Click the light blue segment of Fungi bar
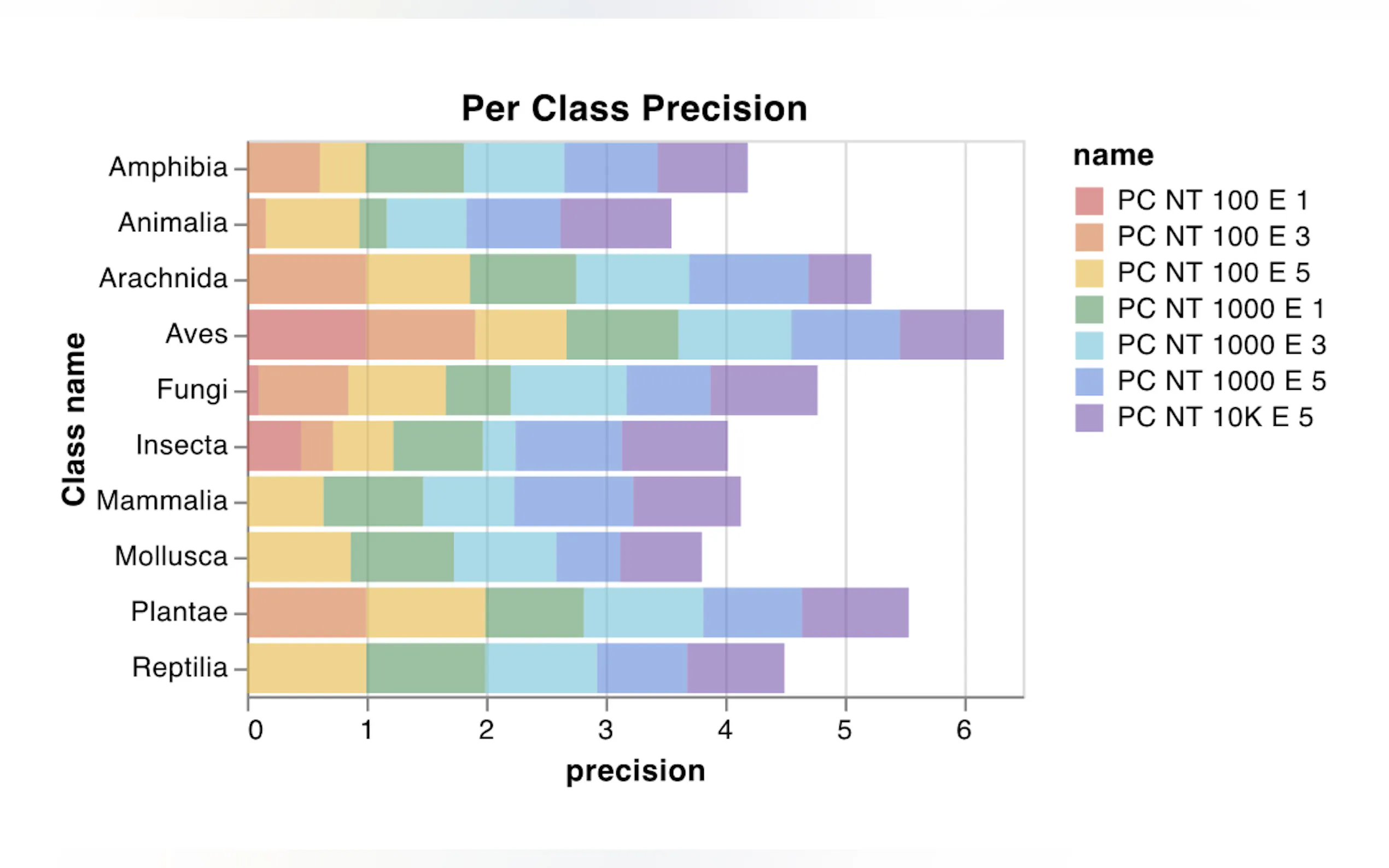This screenshot has width=1389, height=868. pyautogui.click(x=569, y=390)
